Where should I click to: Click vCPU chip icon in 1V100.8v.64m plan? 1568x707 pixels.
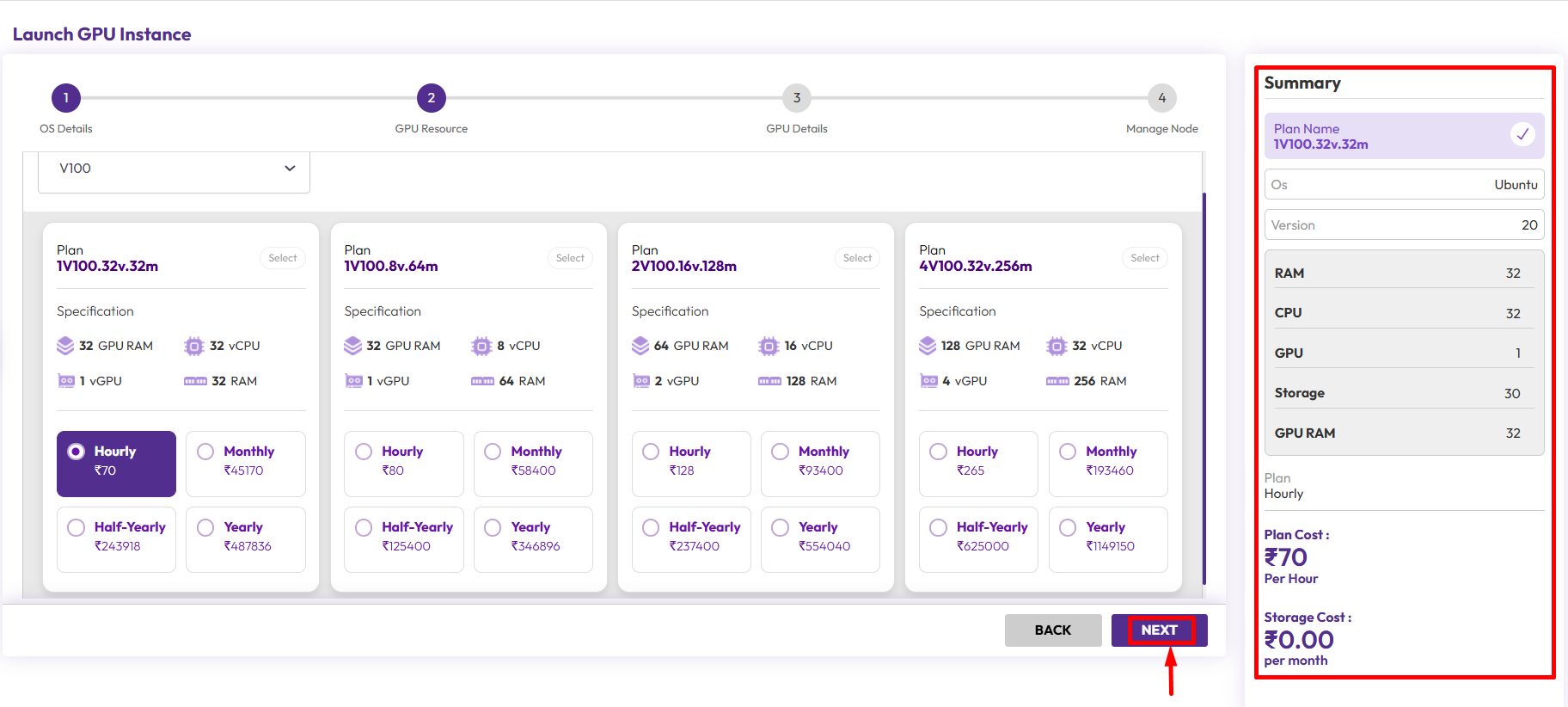[481, 346]
